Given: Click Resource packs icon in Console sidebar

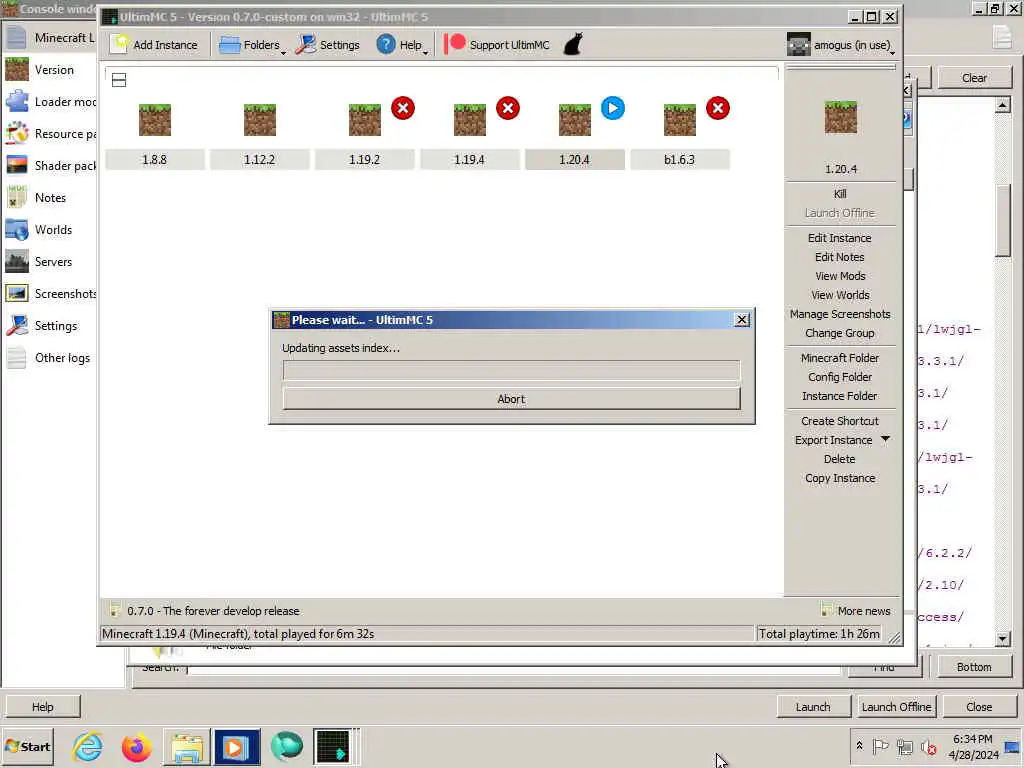Looking at the screenshot, I should click(17, 134).
